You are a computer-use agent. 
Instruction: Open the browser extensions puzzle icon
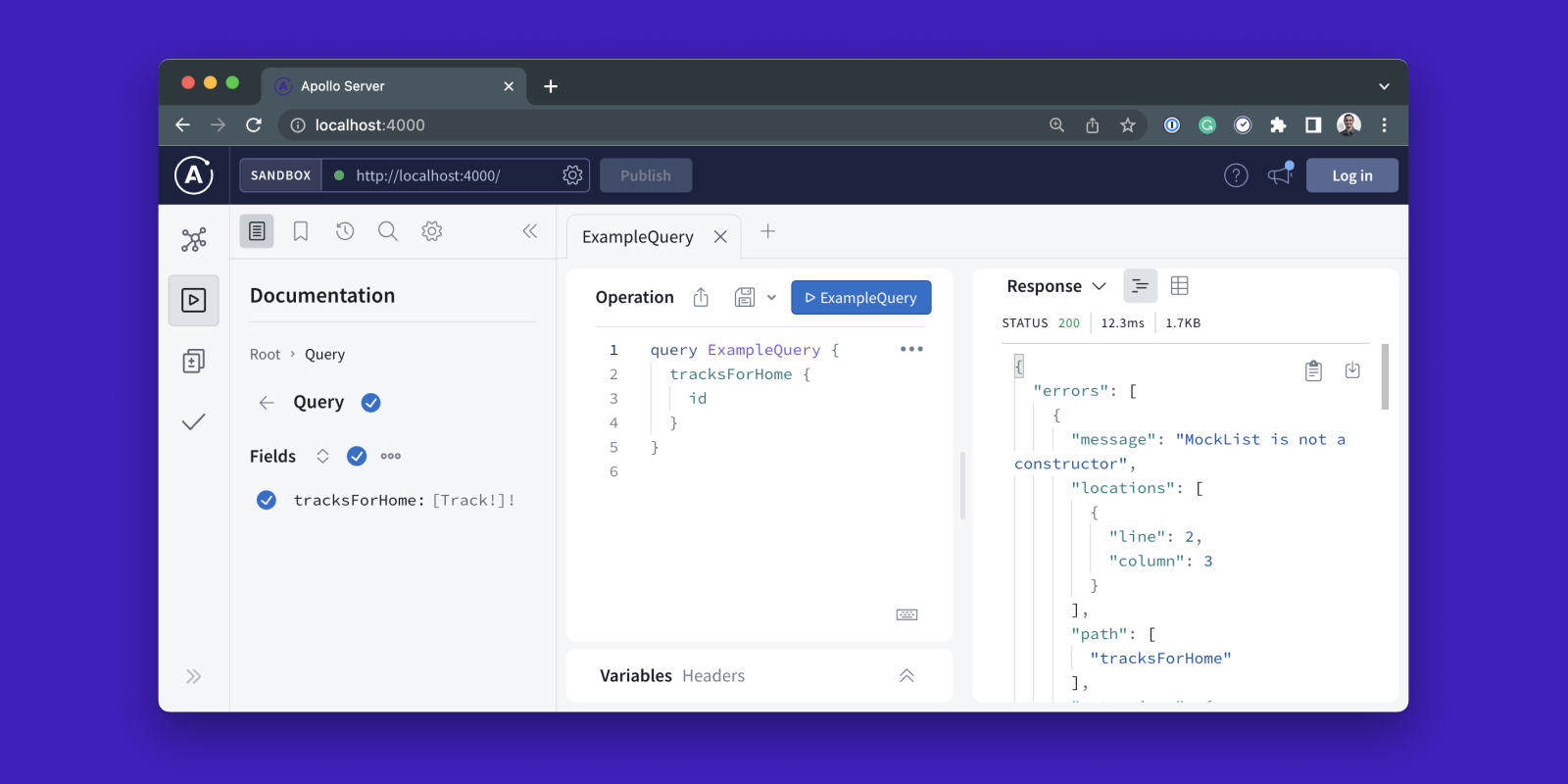tap(1278, 124)
